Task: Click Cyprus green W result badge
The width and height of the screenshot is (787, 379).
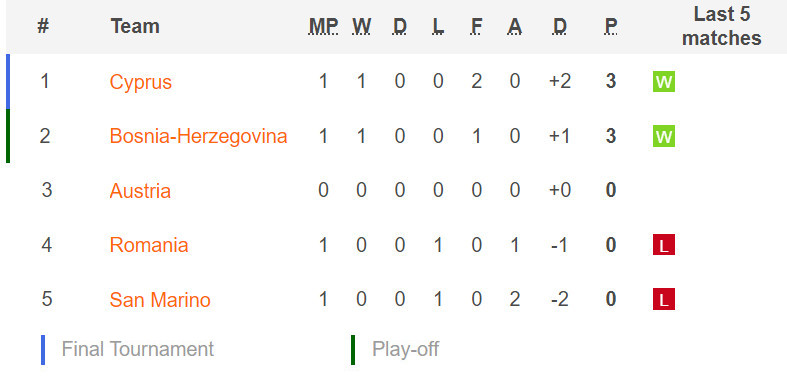Action: coord(664,82)
